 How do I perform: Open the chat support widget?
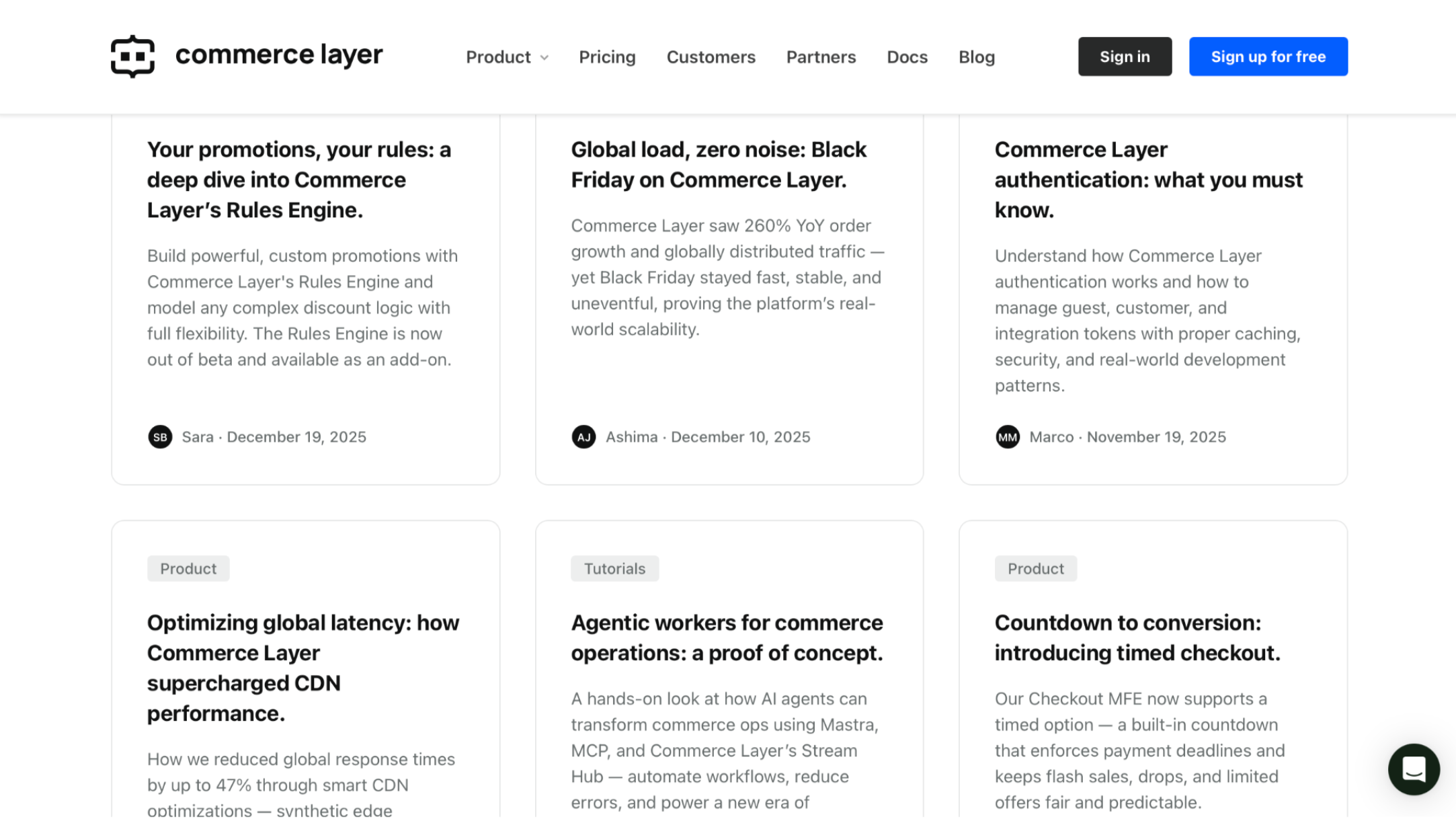pyautogui.click(x=1413, y=769)
